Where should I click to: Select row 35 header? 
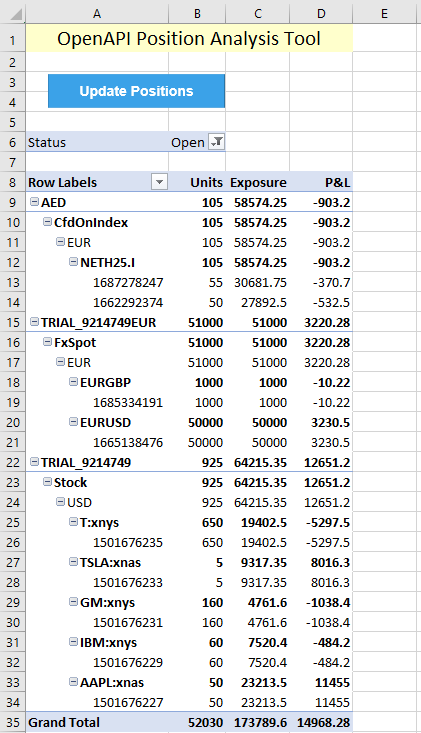point(13,722)
